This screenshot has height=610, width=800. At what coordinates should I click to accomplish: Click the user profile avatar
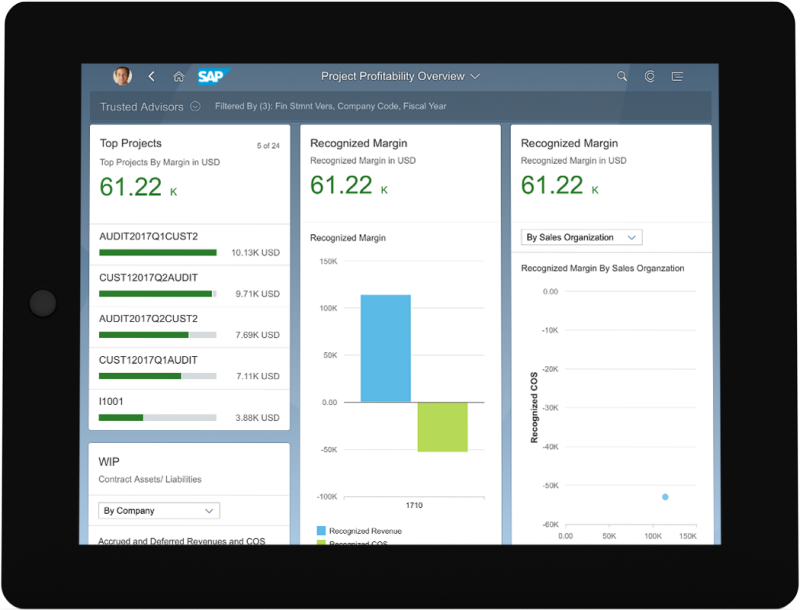(x=121, y=75)
